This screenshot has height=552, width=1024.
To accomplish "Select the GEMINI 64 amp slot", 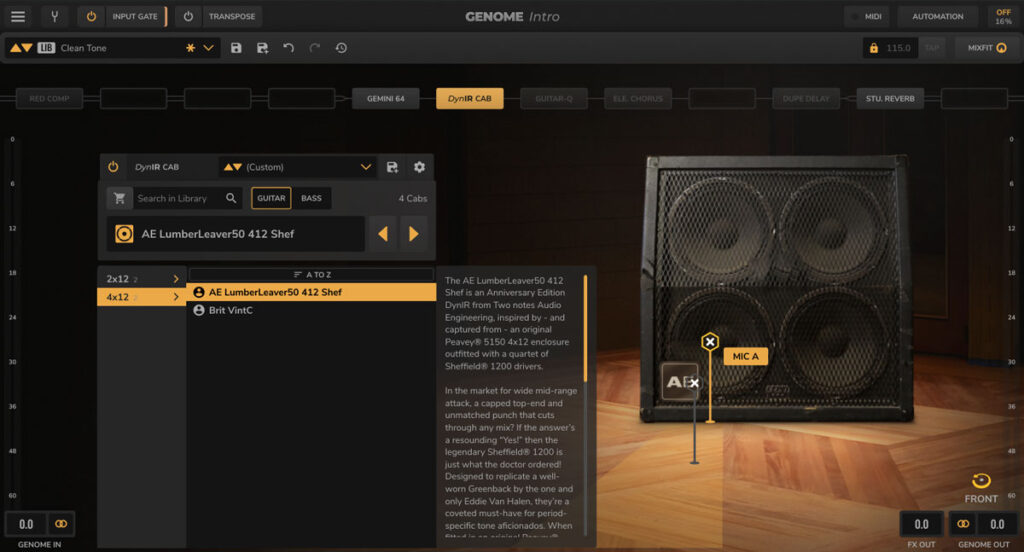I will [x=385, y=99].
